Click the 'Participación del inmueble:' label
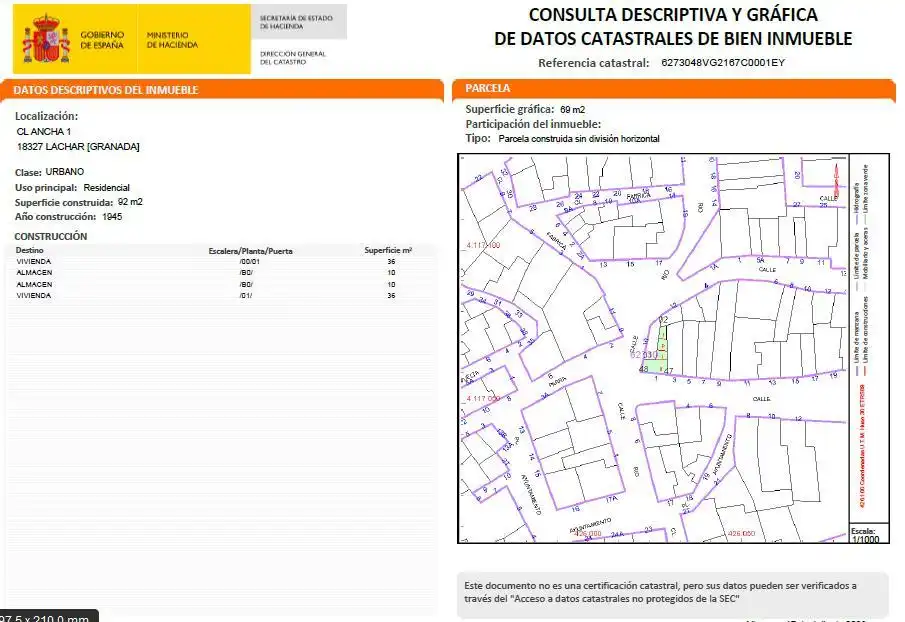Screen dimensions: 905x622 (533, 124)
